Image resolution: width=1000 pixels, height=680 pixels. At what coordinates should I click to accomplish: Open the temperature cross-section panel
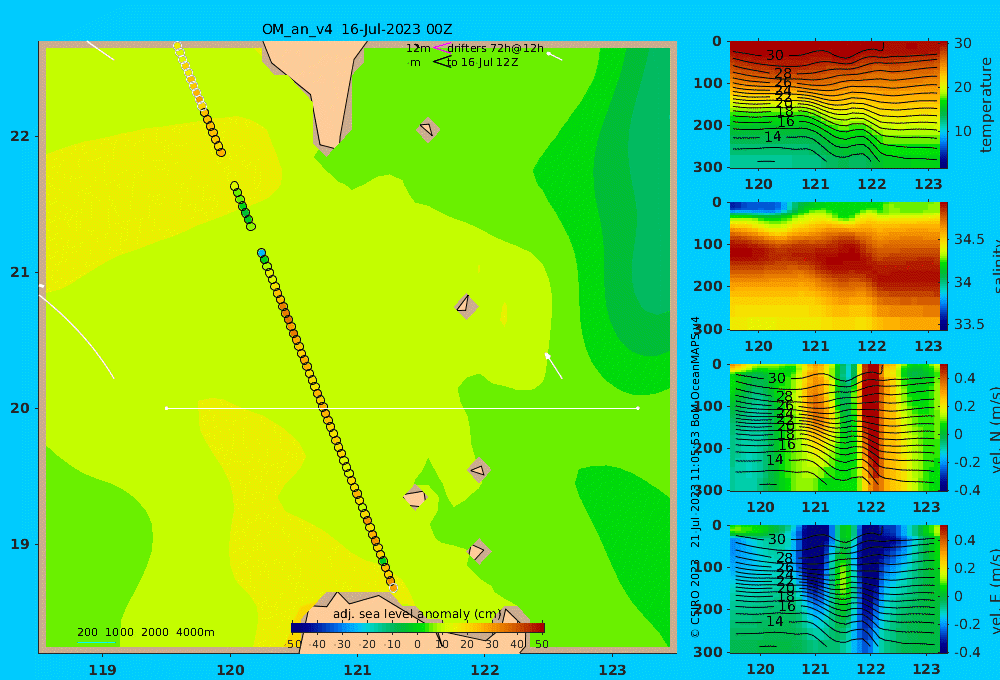(834, 105)
